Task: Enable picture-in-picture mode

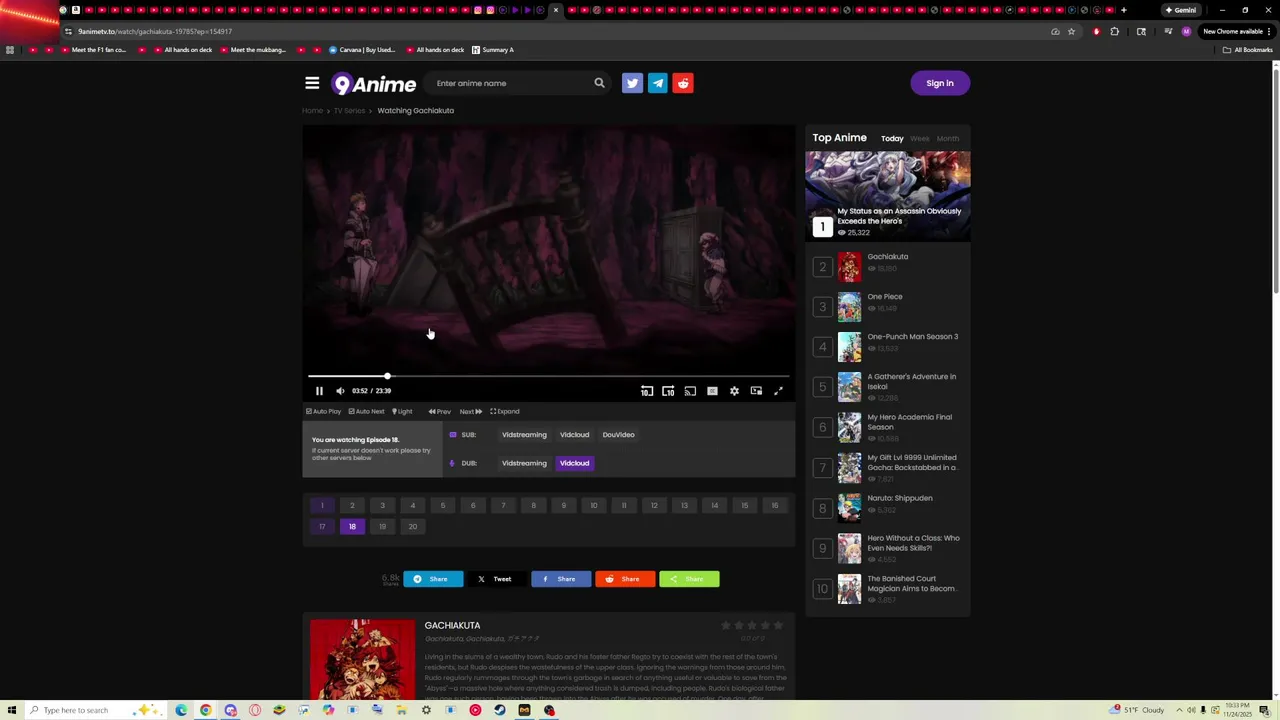Action: pyautogui.click(x=756, y=391)
